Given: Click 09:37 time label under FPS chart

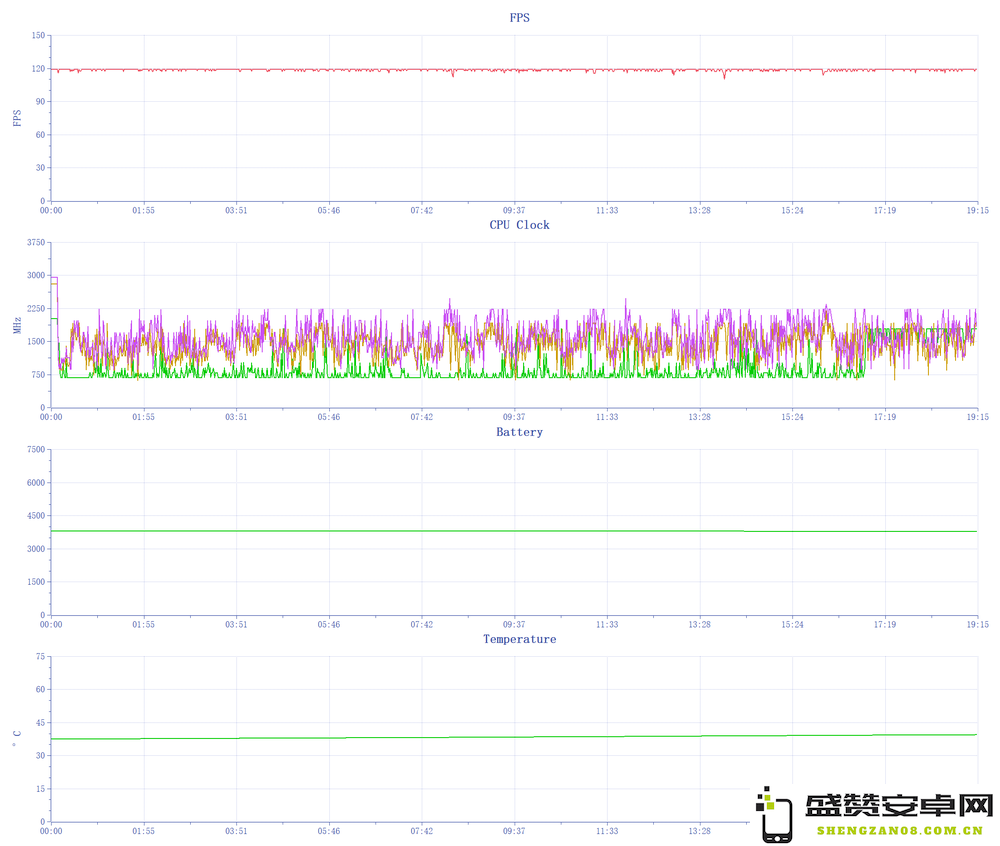Looking at the screenshot, I should (514, 210).
